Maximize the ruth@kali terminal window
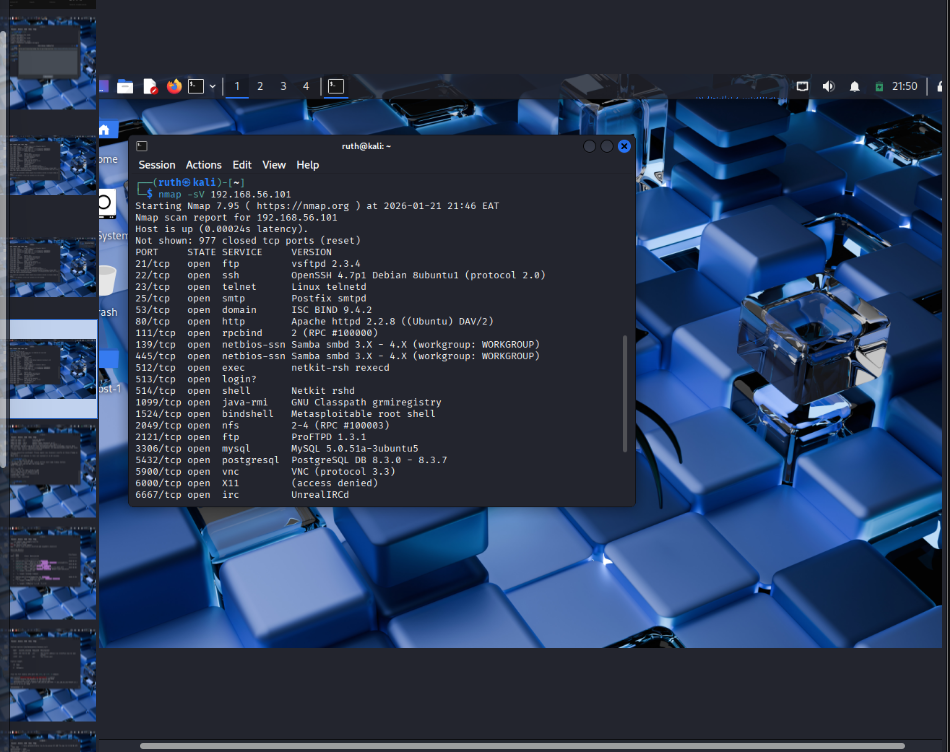The width and height of the screenshot is (950, 752). pyautogui.click(x=606, y=146)
